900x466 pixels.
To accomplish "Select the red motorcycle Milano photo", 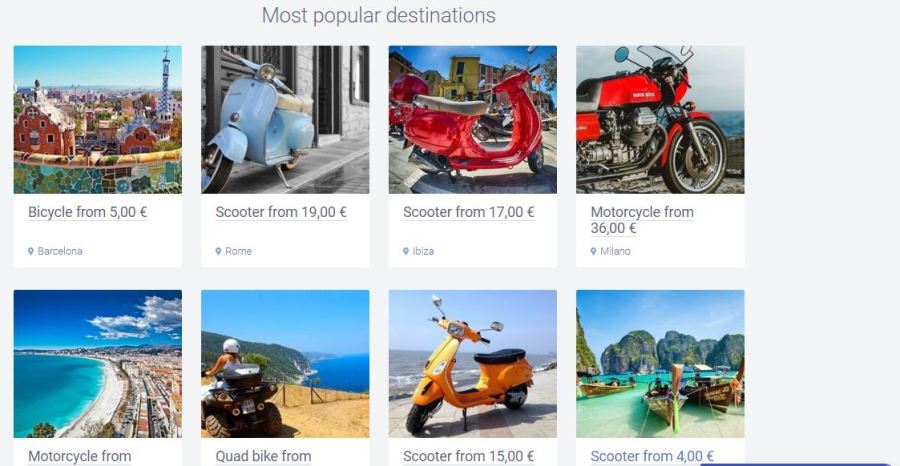I will tap(660, 119).
